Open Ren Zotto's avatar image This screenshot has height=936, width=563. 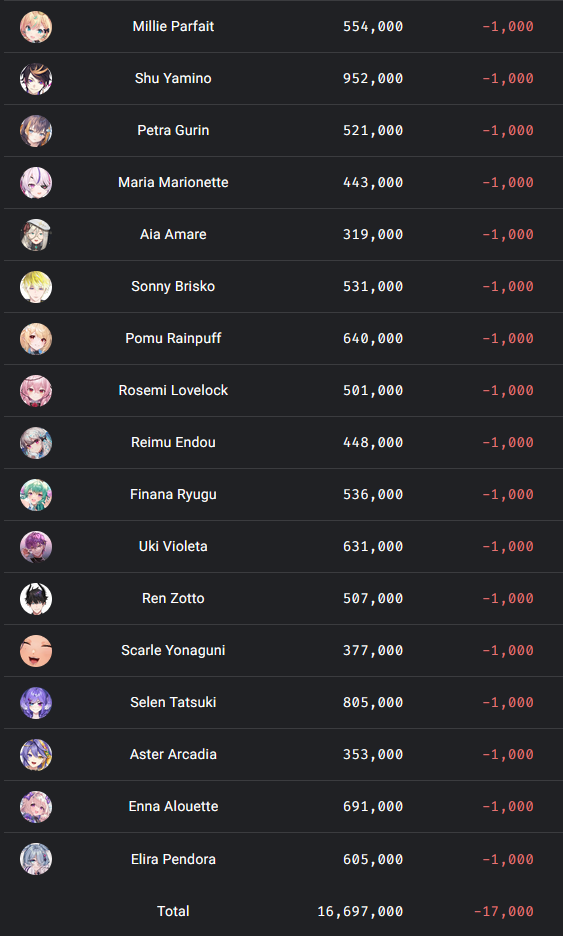(36, 599)
